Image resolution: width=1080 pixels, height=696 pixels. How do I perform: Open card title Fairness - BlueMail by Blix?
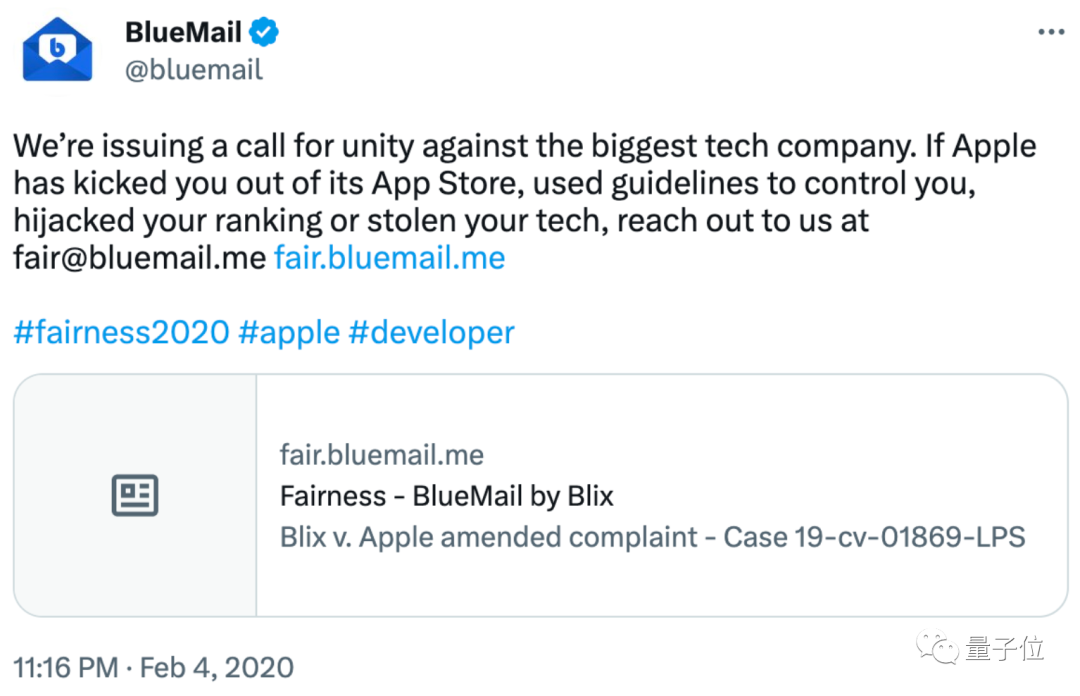446,496
